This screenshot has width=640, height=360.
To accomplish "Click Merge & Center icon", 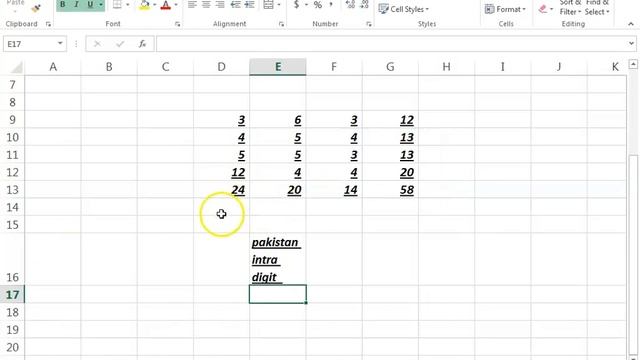I will tap(268, 5).
